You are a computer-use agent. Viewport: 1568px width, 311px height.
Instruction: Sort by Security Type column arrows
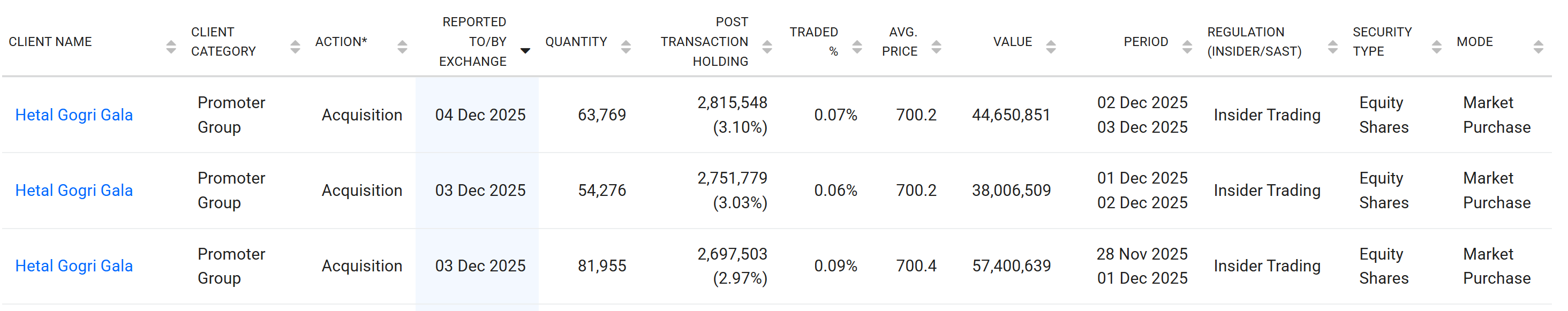1436,47
